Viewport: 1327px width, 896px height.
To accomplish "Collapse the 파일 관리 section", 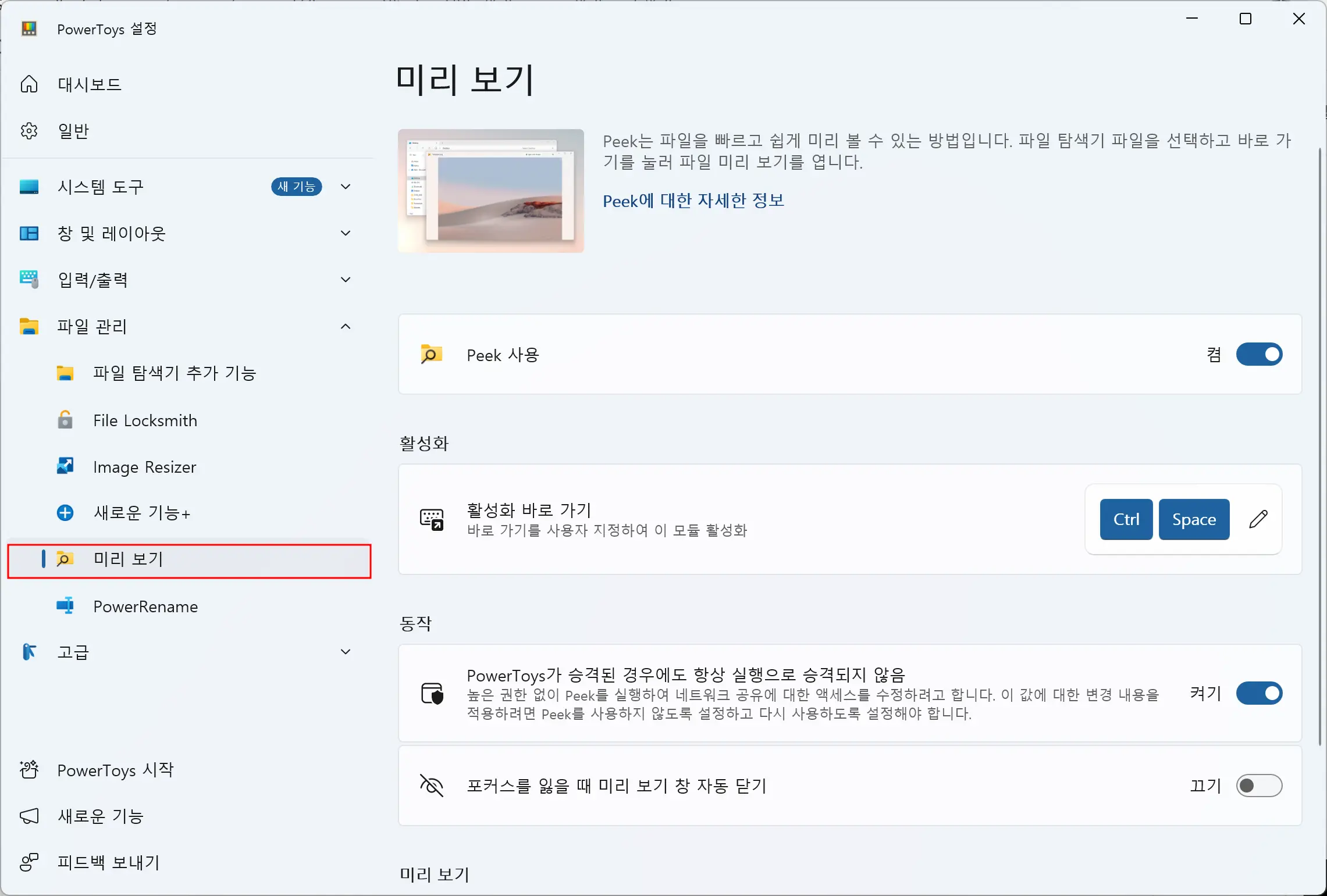I will coord(345,327).
